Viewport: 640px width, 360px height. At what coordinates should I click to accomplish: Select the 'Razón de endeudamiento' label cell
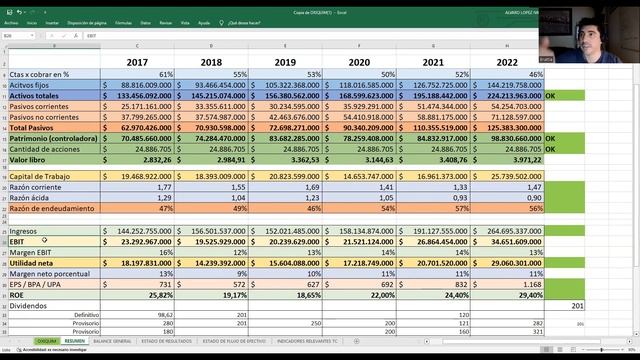54,208
